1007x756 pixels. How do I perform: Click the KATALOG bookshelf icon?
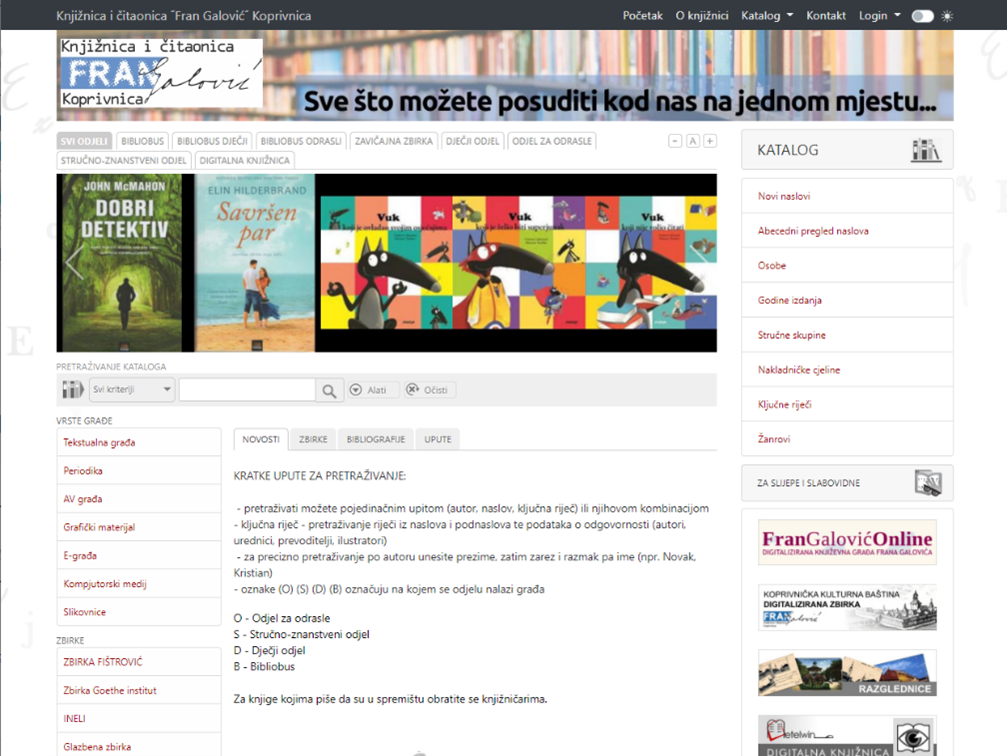(x=925, y=150)
